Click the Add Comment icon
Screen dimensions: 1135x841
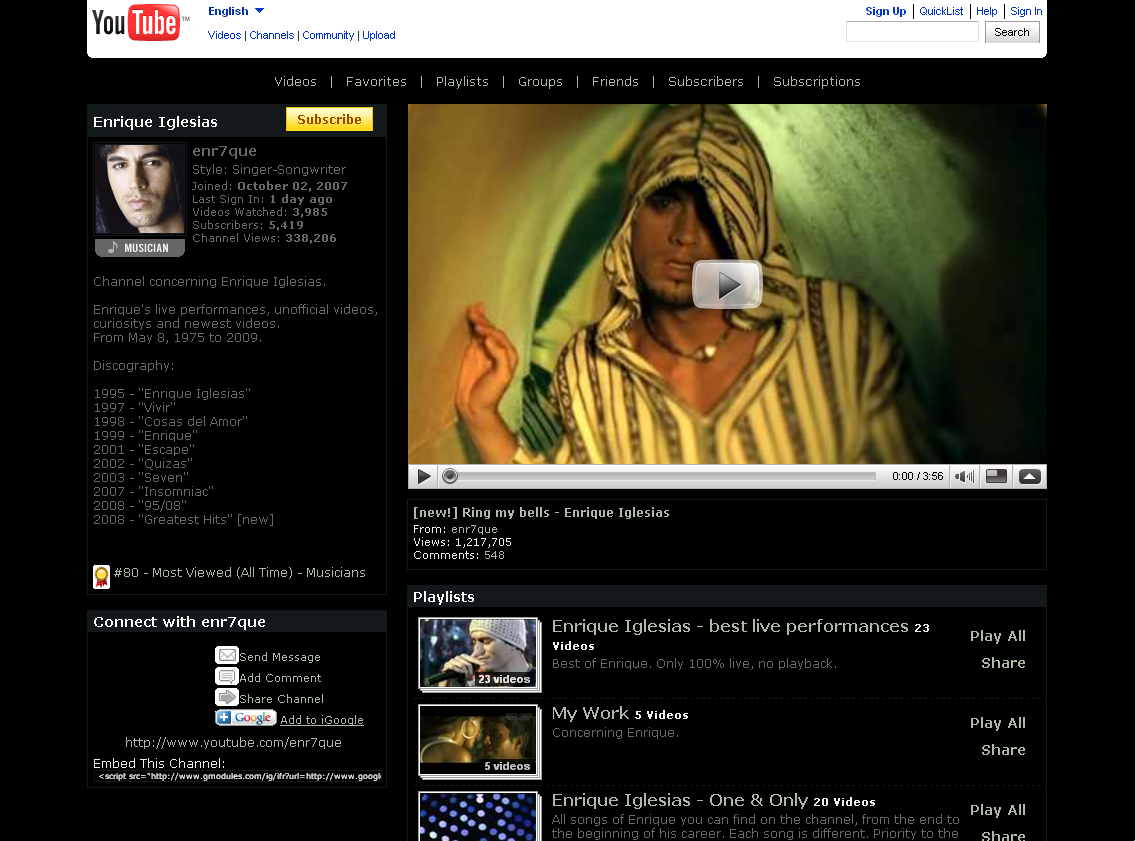coord(227,676)
